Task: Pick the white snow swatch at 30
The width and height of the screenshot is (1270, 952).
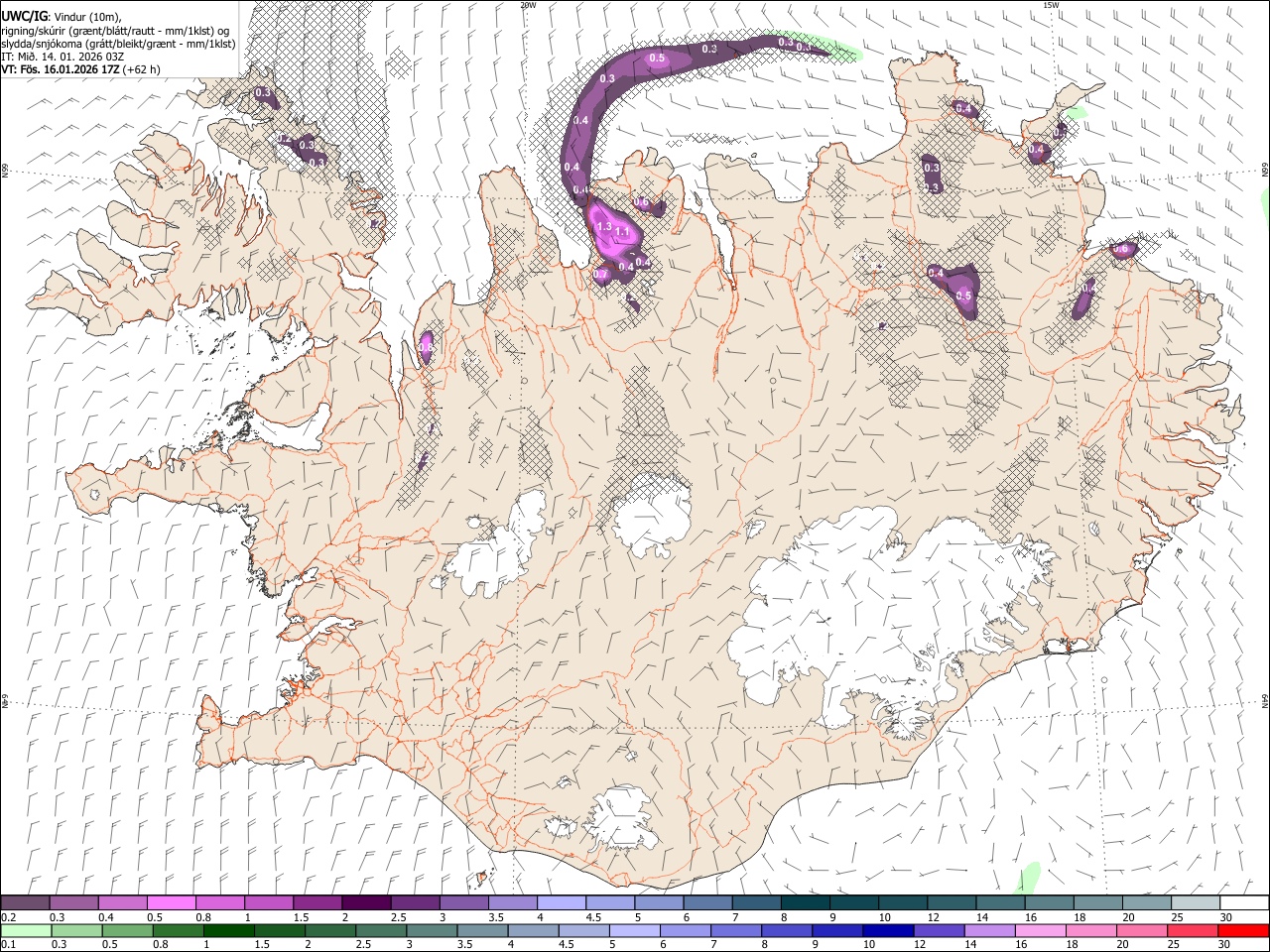Action: (1244, 903)
